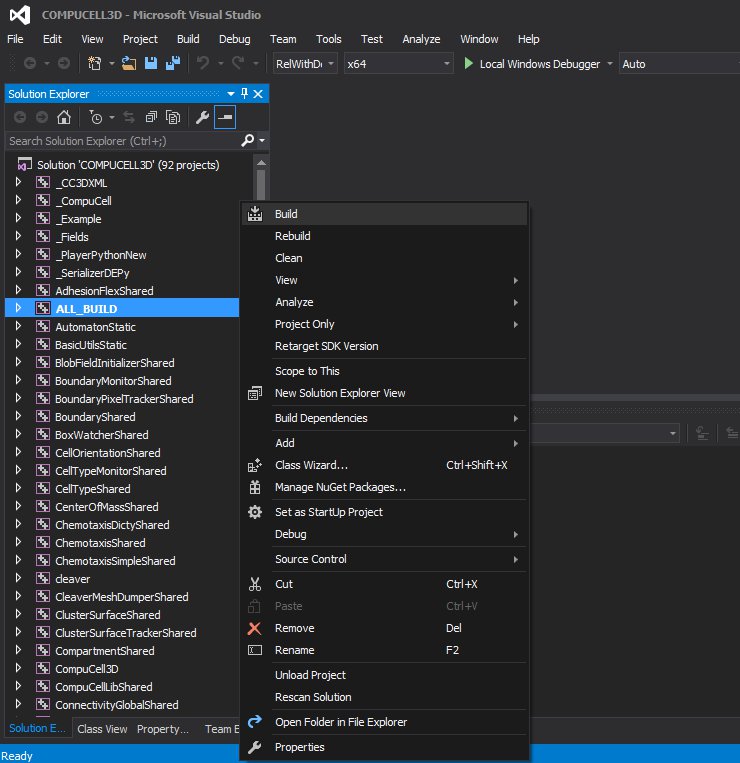
Task: Expand the CompuCell3D project tree node
Action: (x=18, y=669)
